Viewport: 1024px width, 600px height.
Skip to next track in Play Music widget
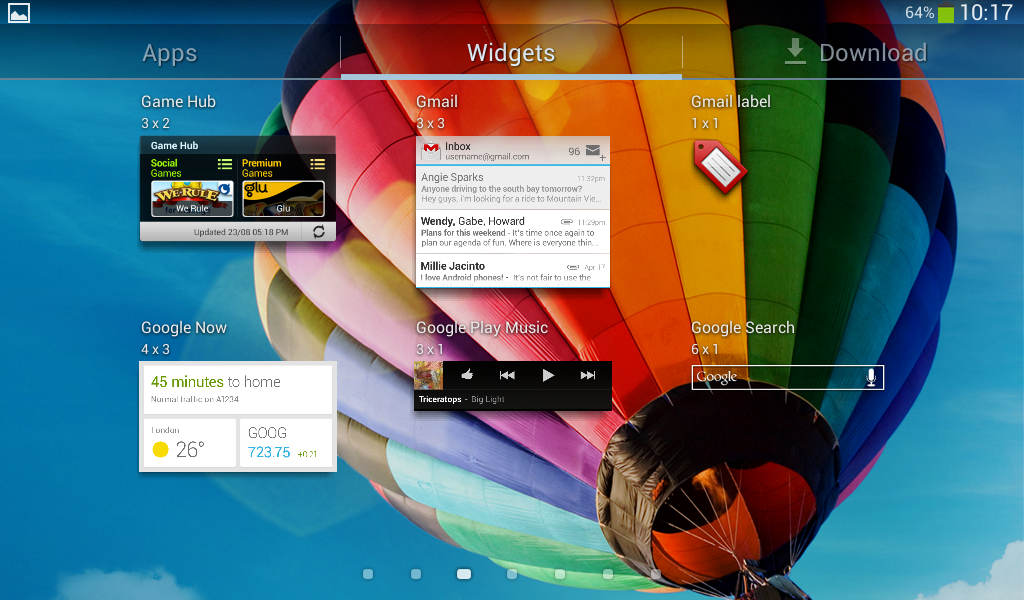click(x=588, y=375)
